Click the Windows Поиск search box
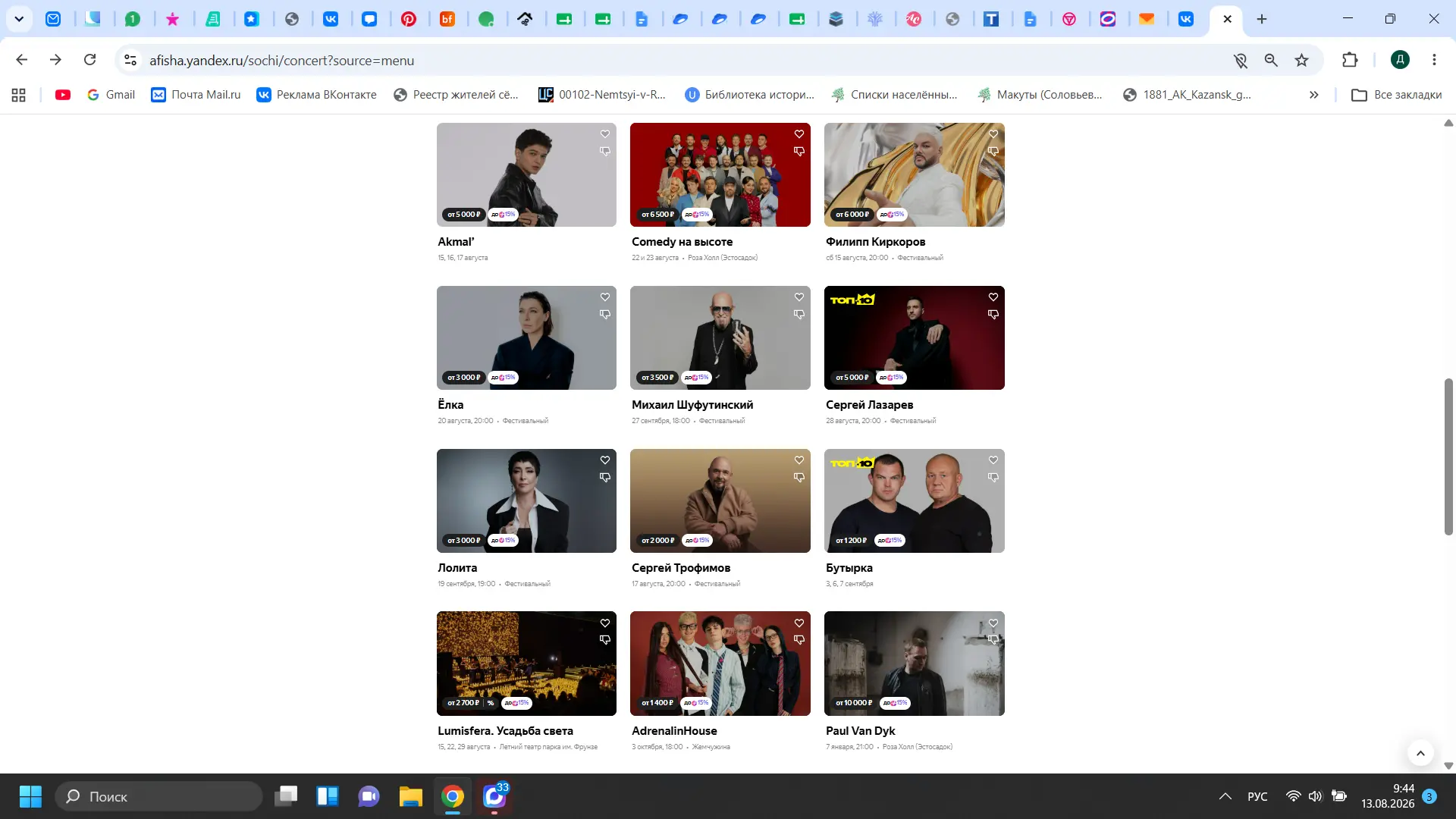 point(159,796)
